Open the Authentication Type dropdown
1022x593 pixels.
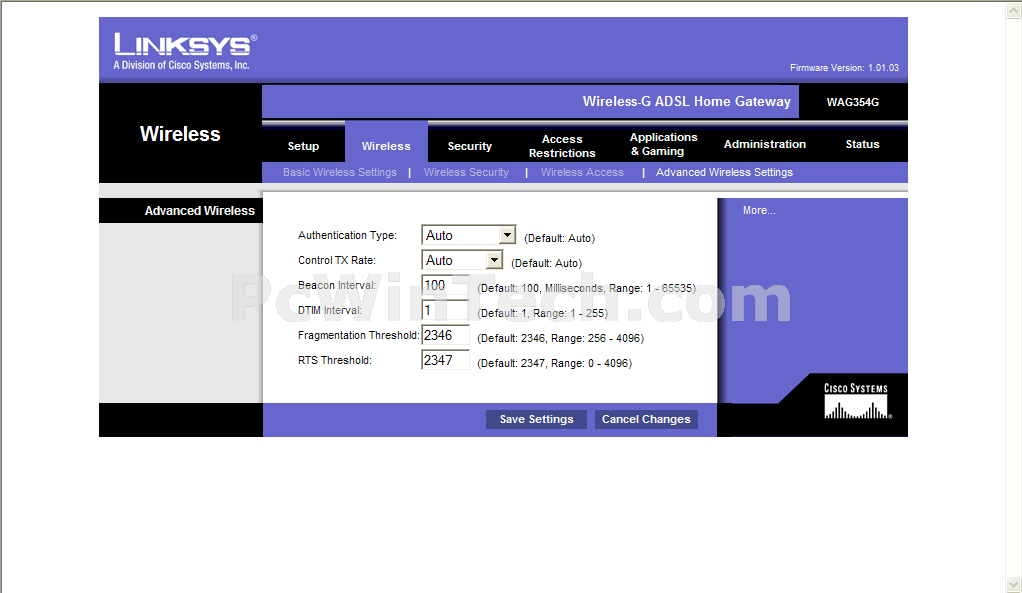pyautogui.click(x=469, y=235)
